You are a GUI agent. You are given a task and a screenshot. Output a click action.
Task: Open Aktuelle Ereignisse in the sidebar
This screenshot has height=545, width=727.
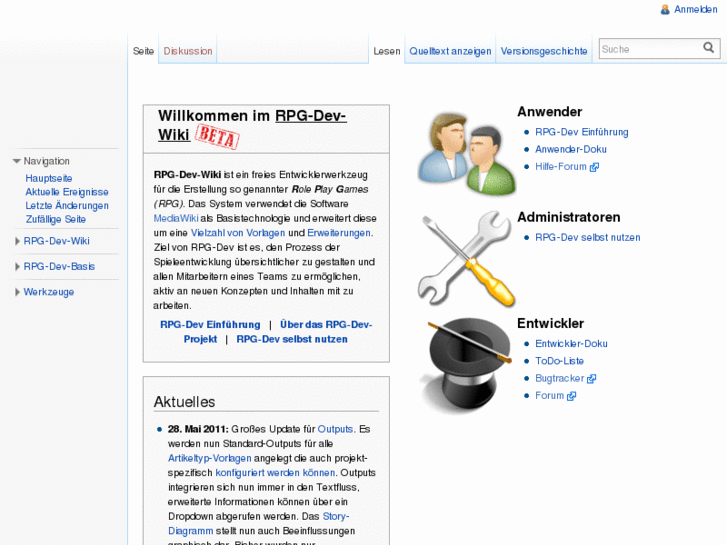67,192
